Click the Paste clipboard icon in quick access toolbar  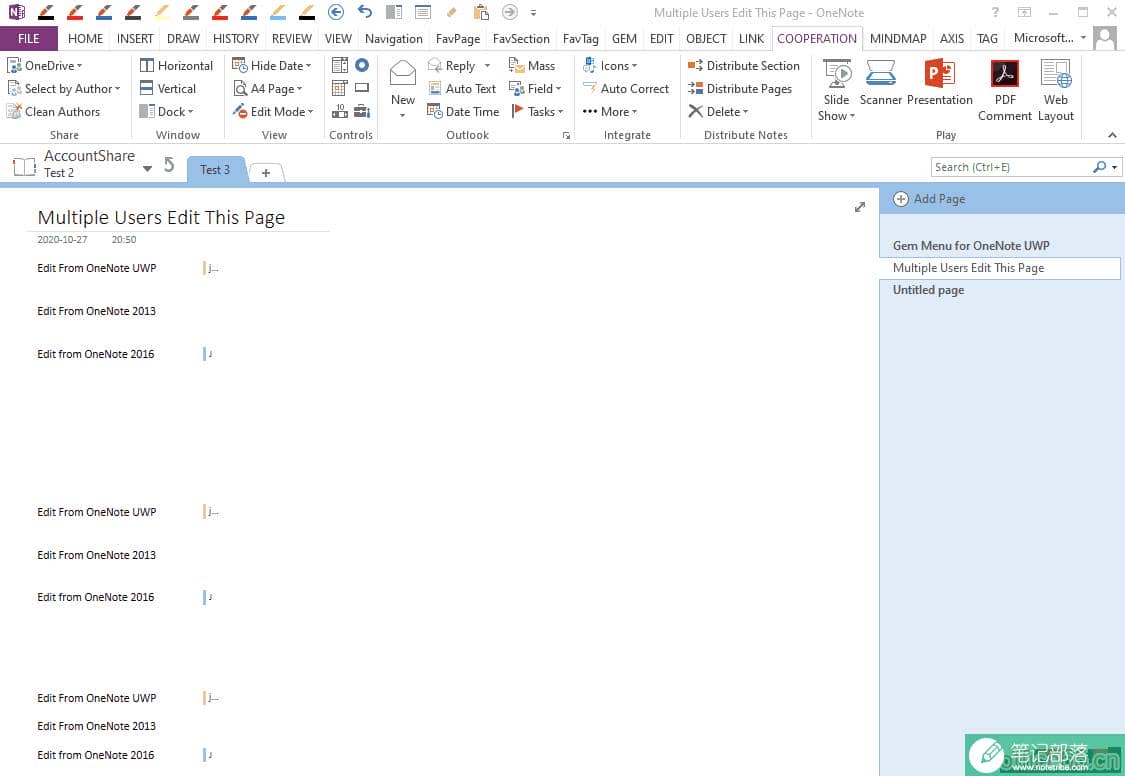[x=481, y=12]
